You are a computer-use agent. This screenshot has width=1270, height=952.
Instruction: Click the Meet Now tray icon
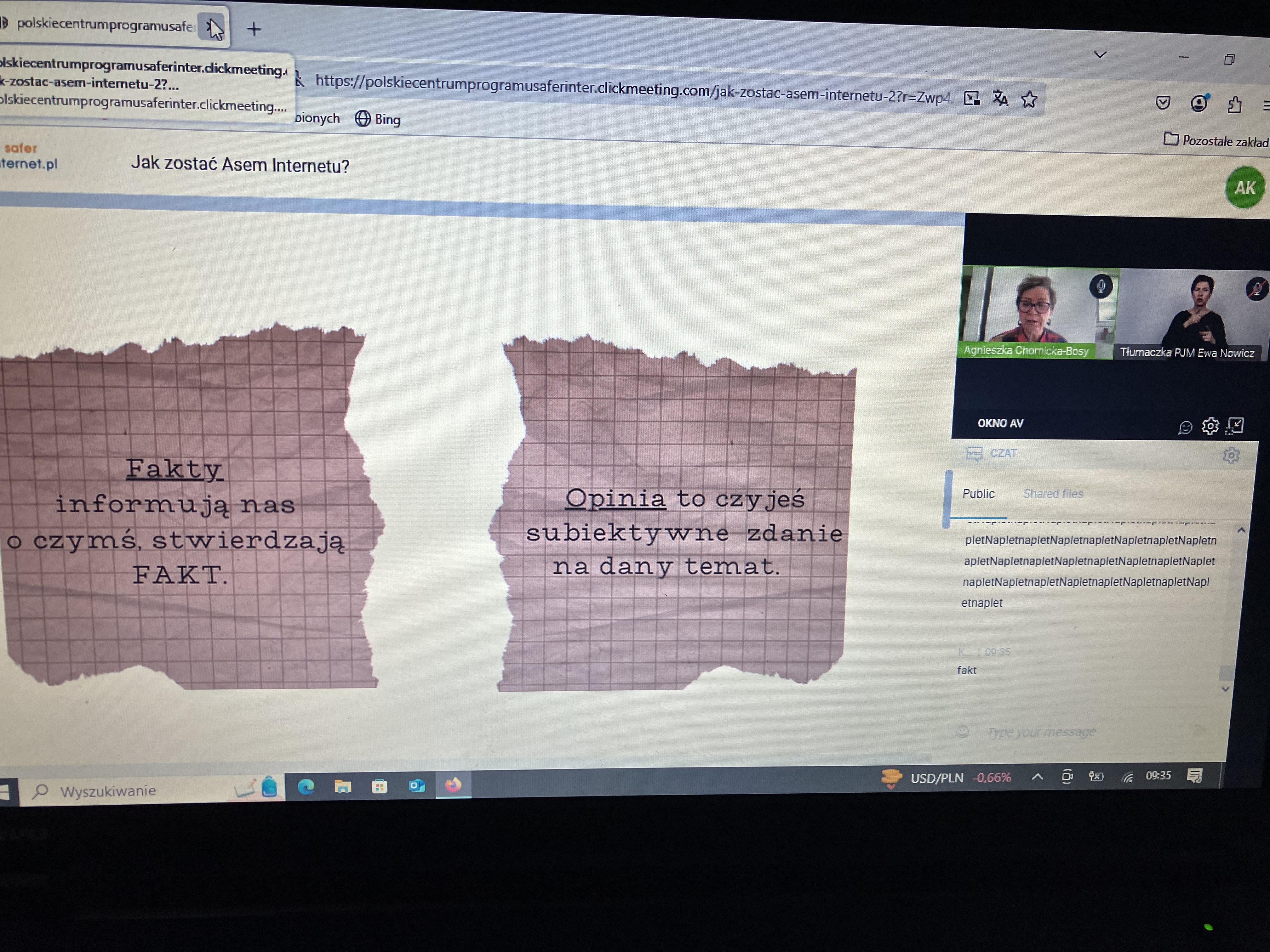[x=1067, y=776]
